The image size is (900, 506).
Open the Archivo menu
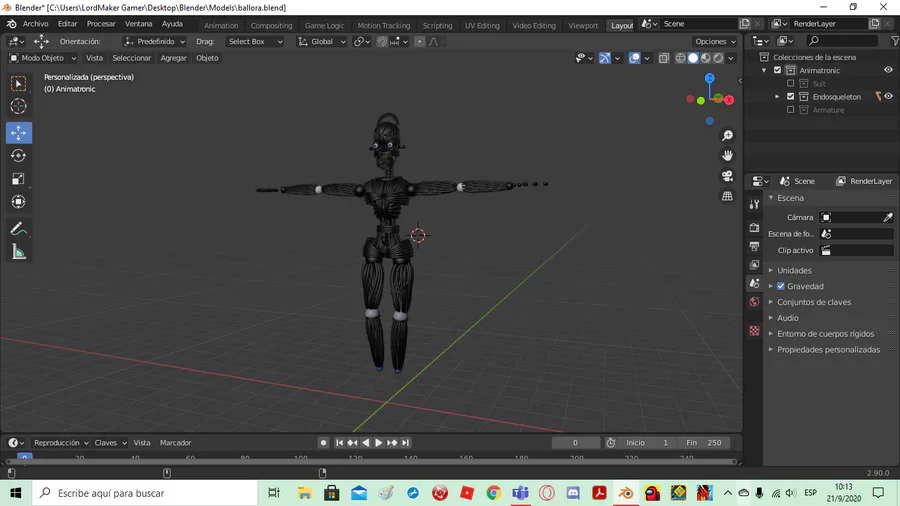(x=36, y=24)
